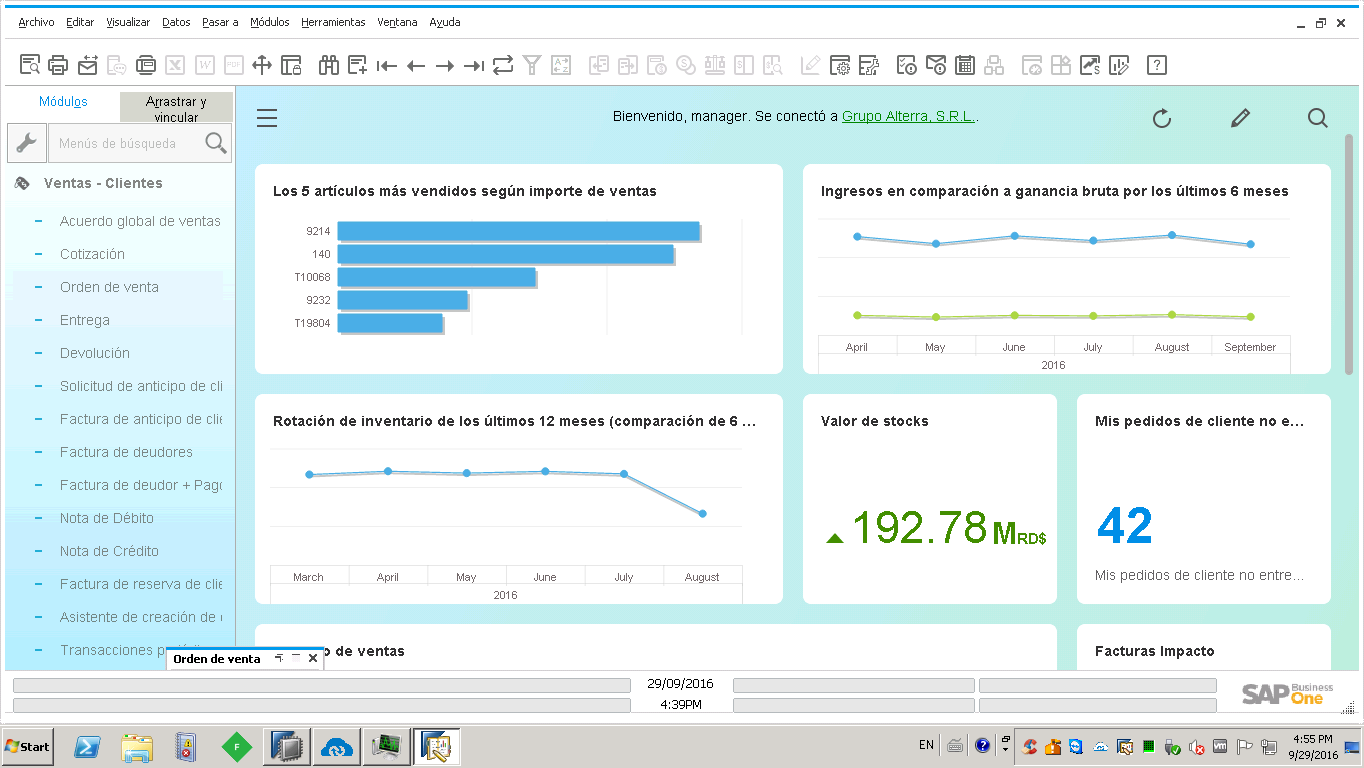Screen dimensions: 1364x768
Task: Open the chart with currency toolbar icon
Action: 1090,65
